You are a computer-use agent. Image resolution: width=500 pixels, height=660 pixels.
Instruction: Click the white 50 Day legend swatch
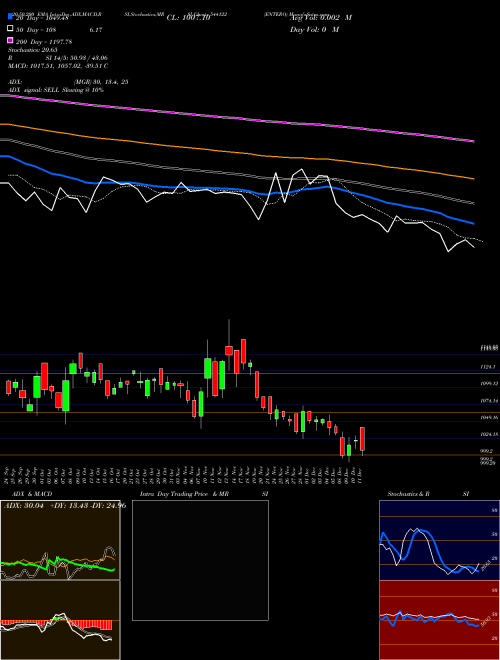(11, 29)
